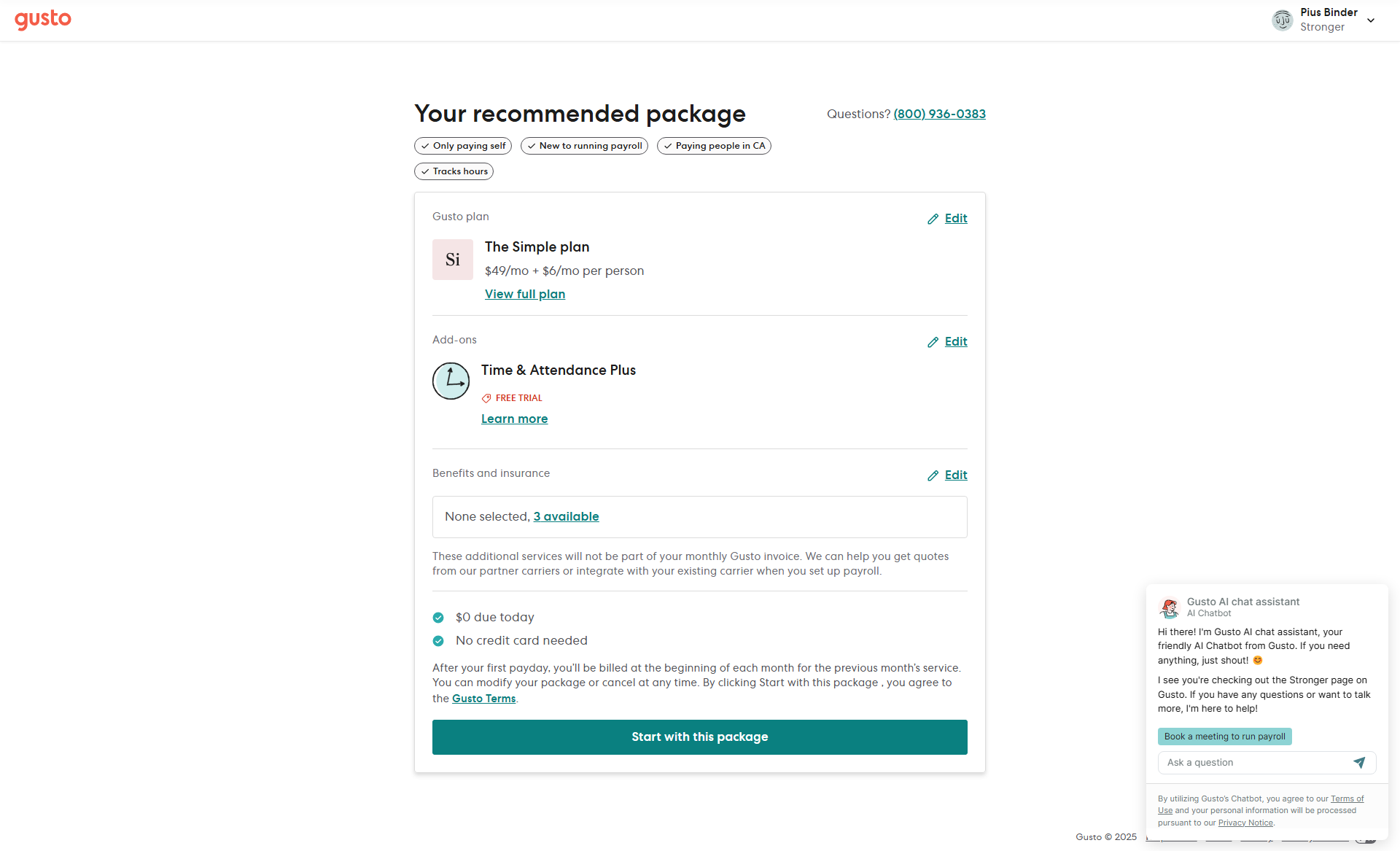The height and width of the screenshot is (851, 1400).
Task: Click Start with this package button
Action: tap(700, 737)
